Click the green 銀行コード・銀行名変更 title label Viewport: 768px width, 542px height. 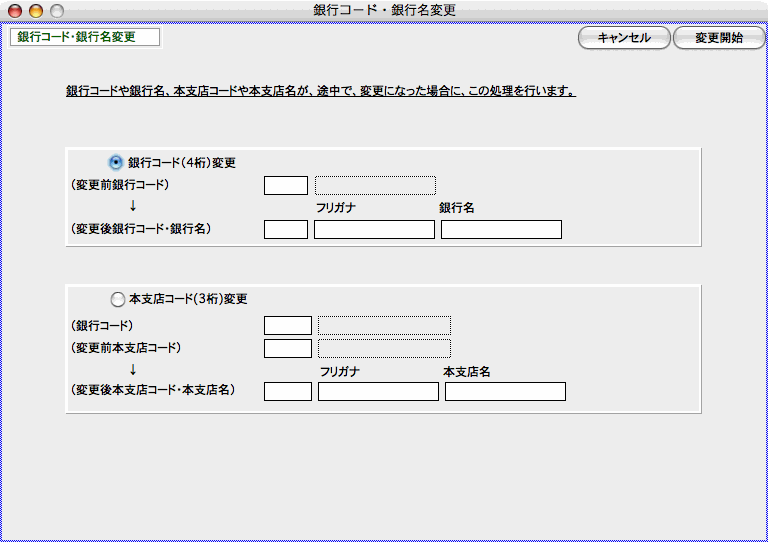pos(84,37)
